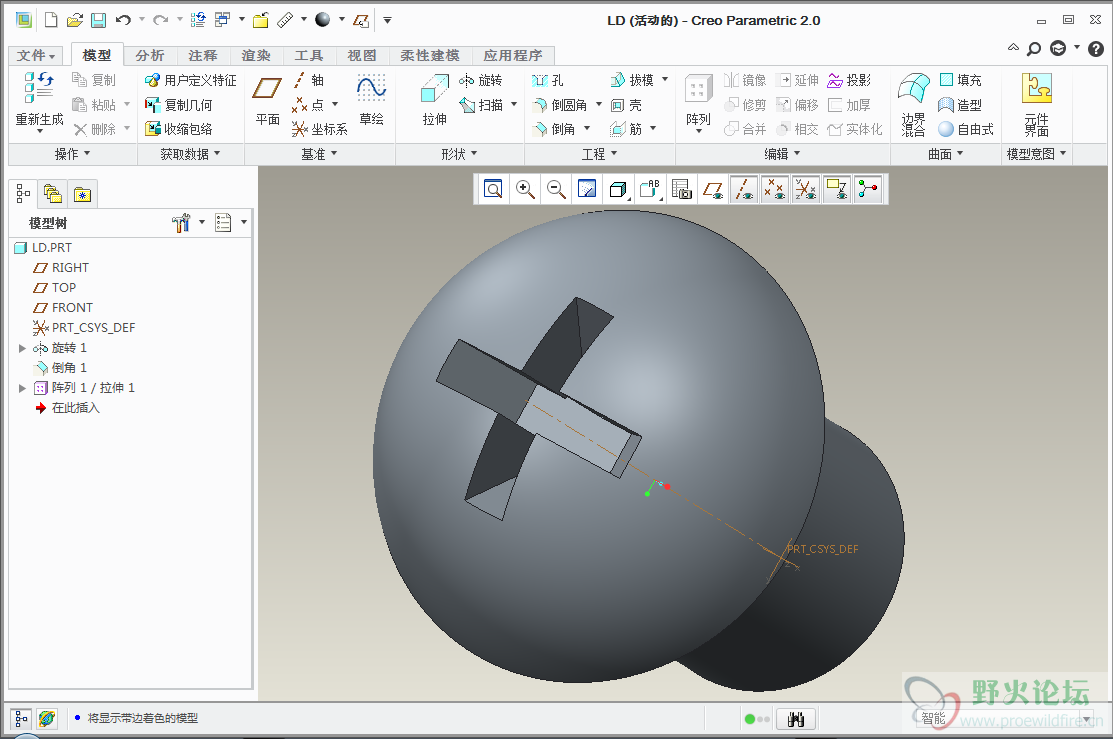
Task: Click the Zoom In icon
Action: pos(525,189)
